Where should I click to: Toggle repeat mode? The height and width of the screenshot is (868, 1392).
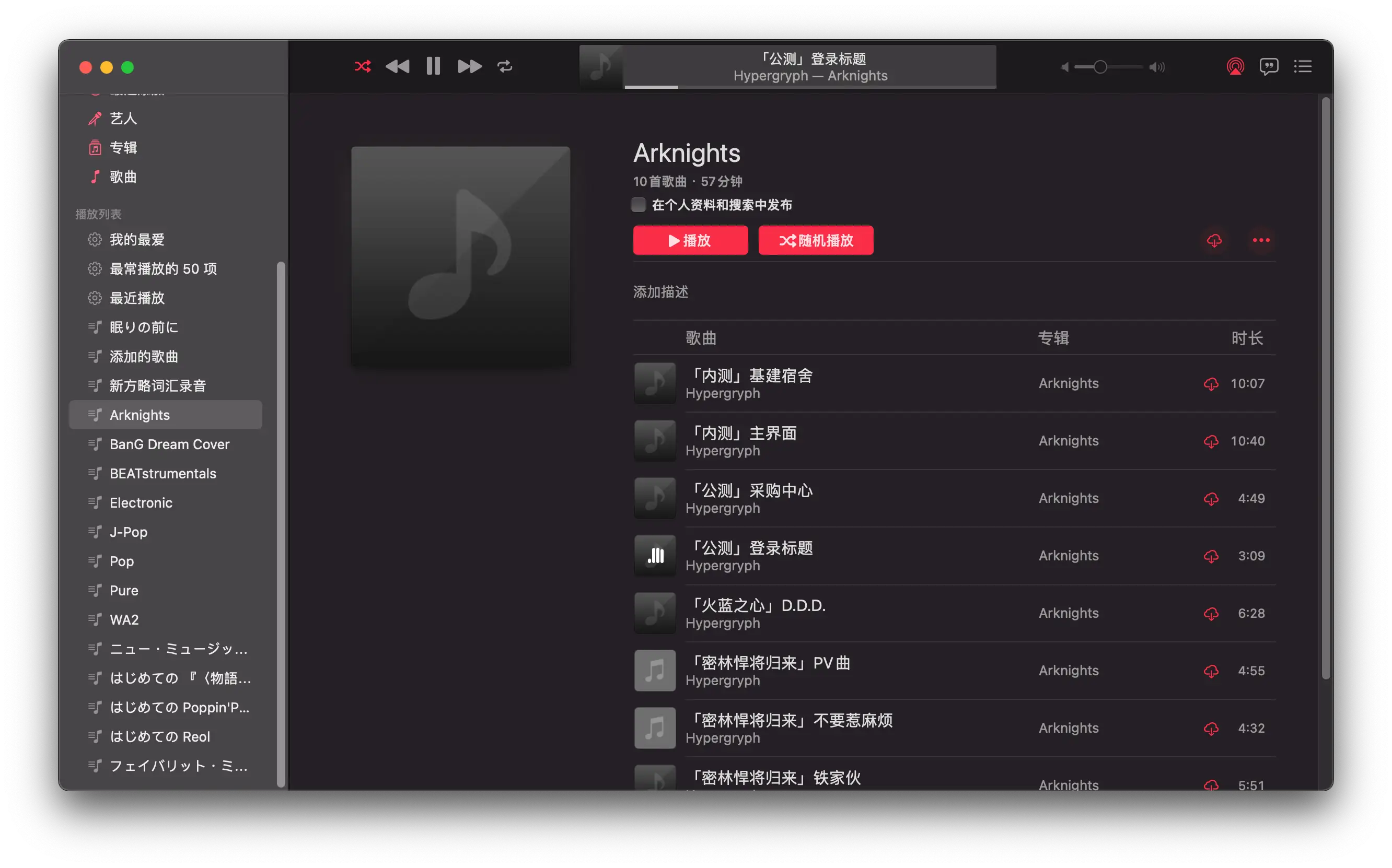(505, 67)
